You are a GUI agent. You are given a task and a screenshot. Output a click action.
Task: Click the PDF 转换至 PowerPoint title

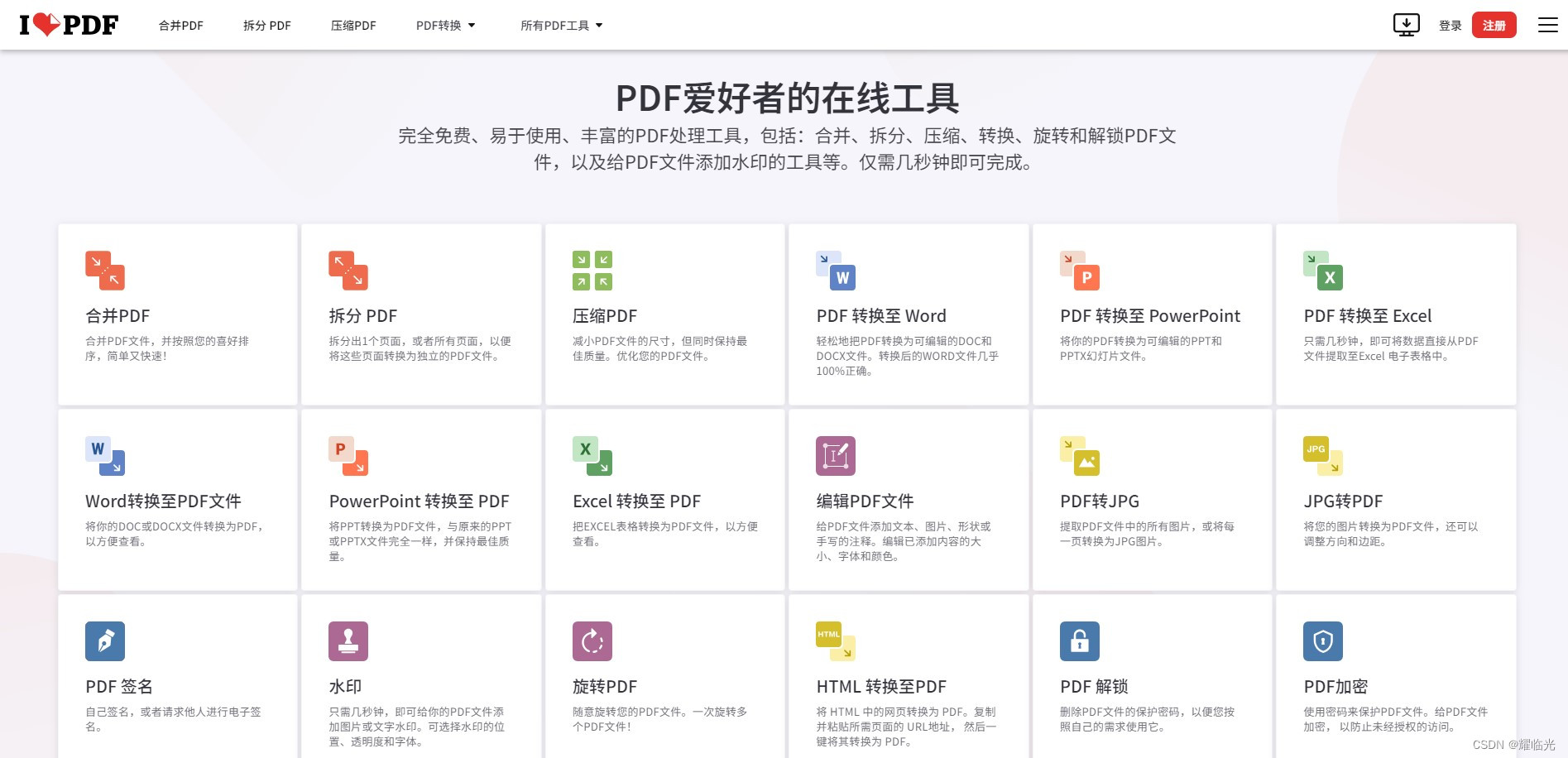[1150, 316]
